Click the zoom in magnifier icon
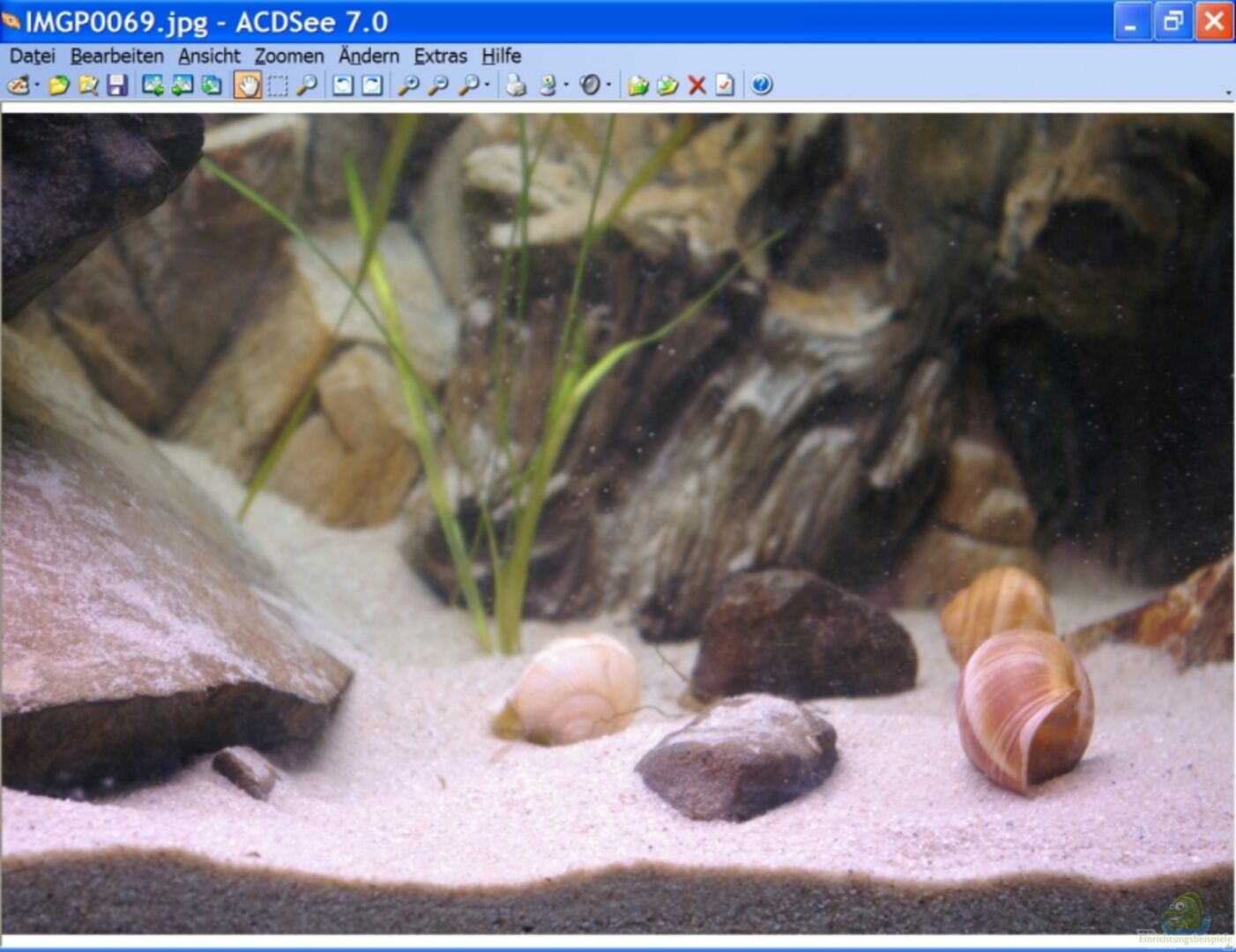 408,86
